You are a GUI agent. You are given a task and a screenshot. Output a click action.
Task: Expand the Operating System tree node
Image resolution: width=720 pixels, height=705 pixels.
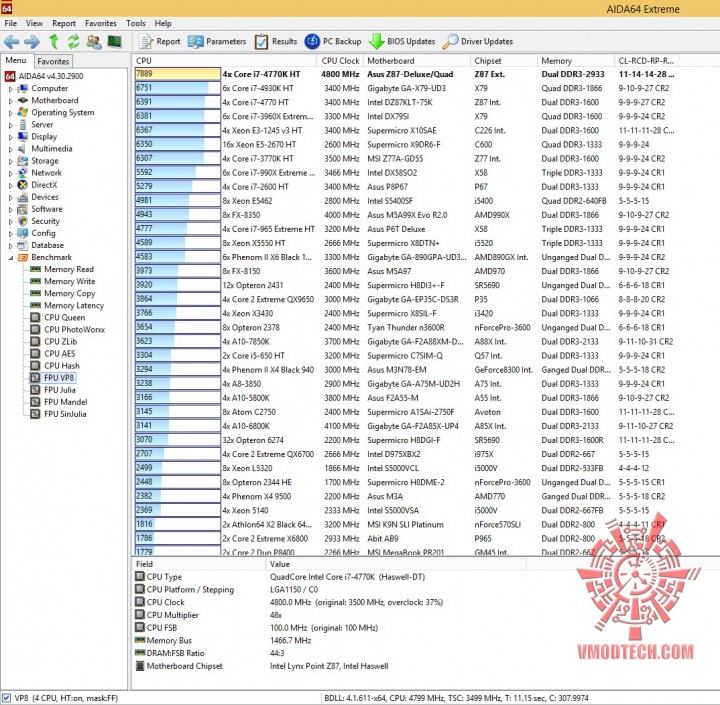click(11, 113)
